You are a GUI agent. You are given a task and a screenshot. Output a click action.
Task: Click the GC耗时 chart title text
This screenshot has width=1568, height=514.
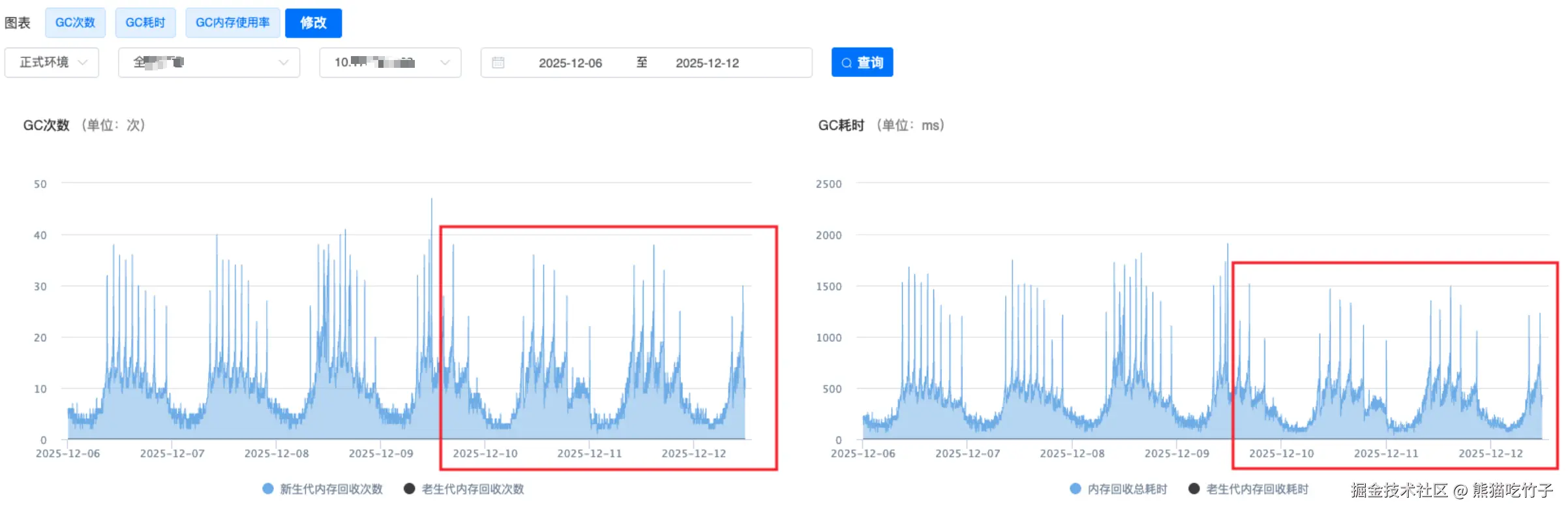click(841, 125)
